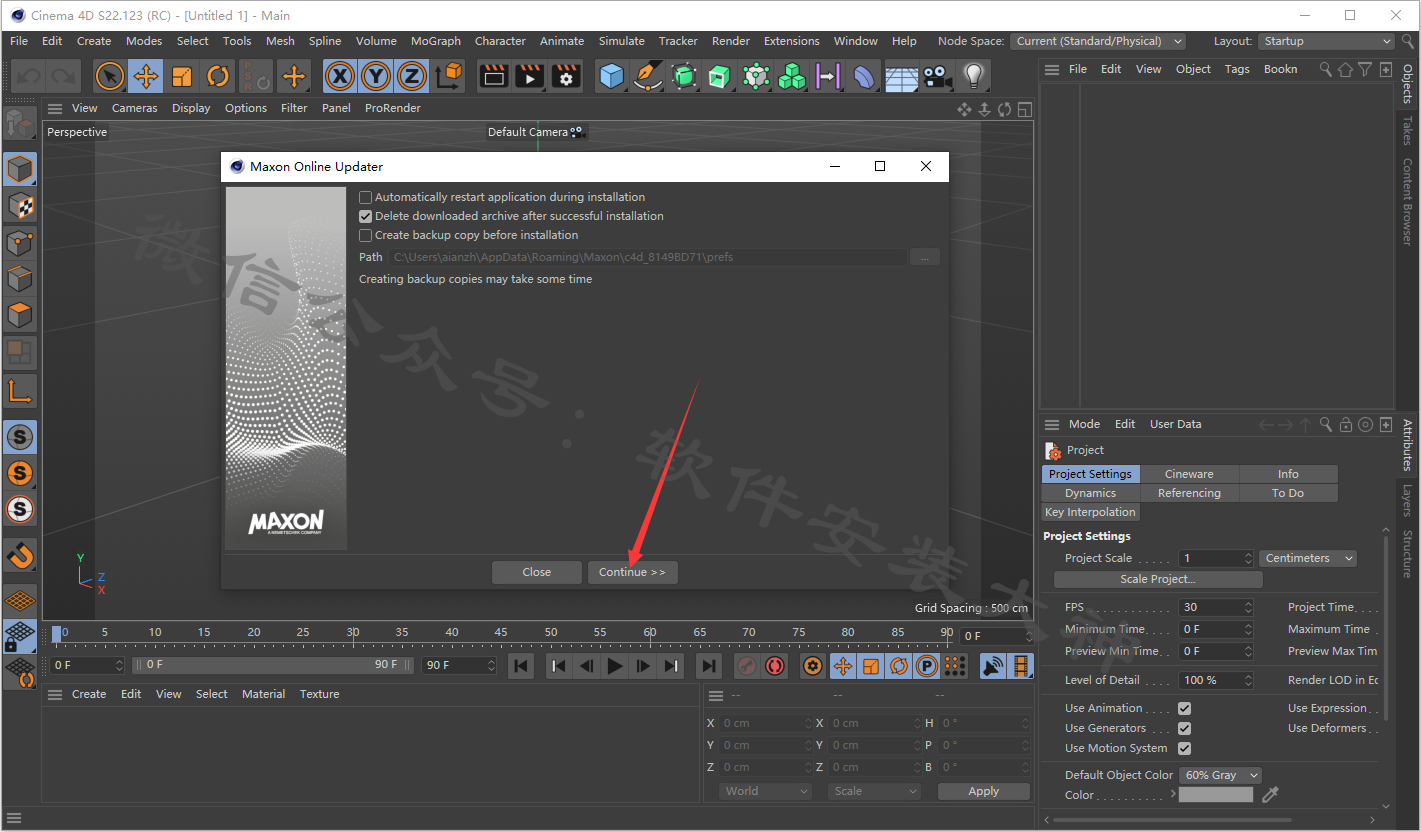This screenshot has height=832, width=1421.
Task: Open the MoGraph menu
Action: tap(436, 41)
